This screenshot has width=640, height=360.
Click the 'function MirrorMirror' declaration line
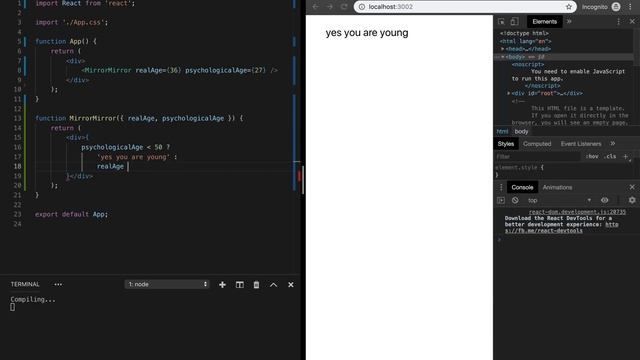[x=139, y=118]
